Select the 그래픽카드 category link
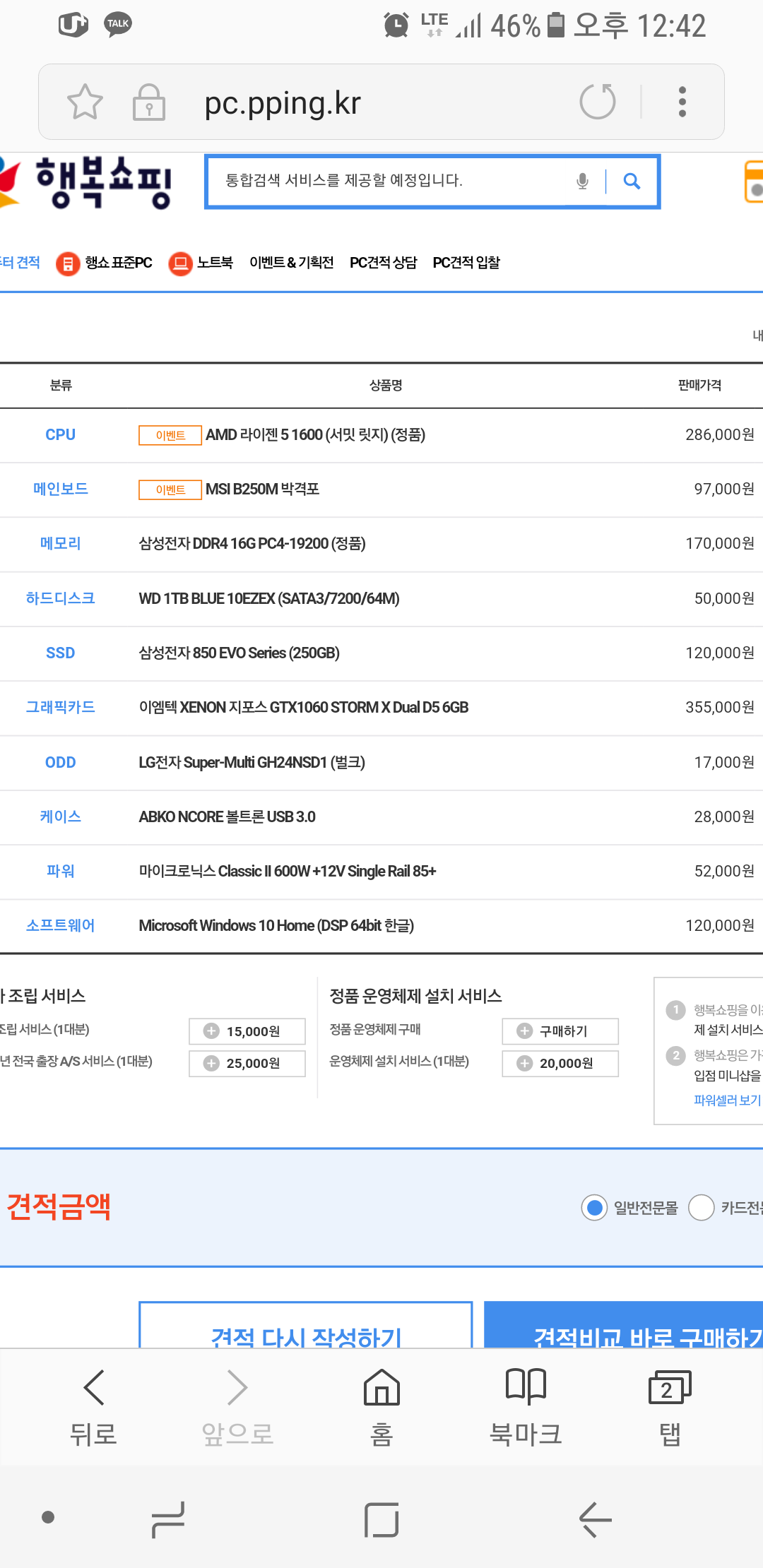The height and width of the screenshot is (1568, 763). (x=61, y=708)
